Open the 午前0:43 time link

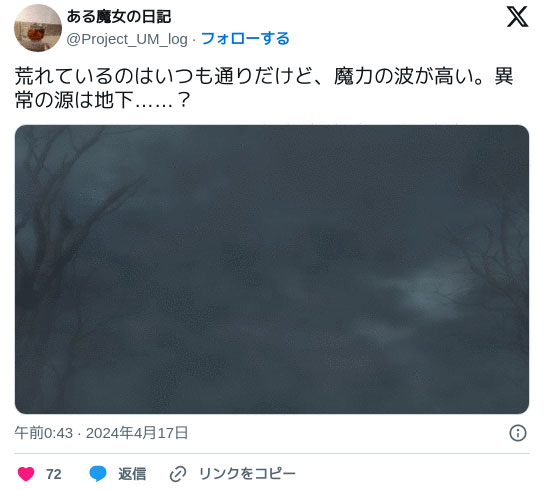(x=44, y=433)
